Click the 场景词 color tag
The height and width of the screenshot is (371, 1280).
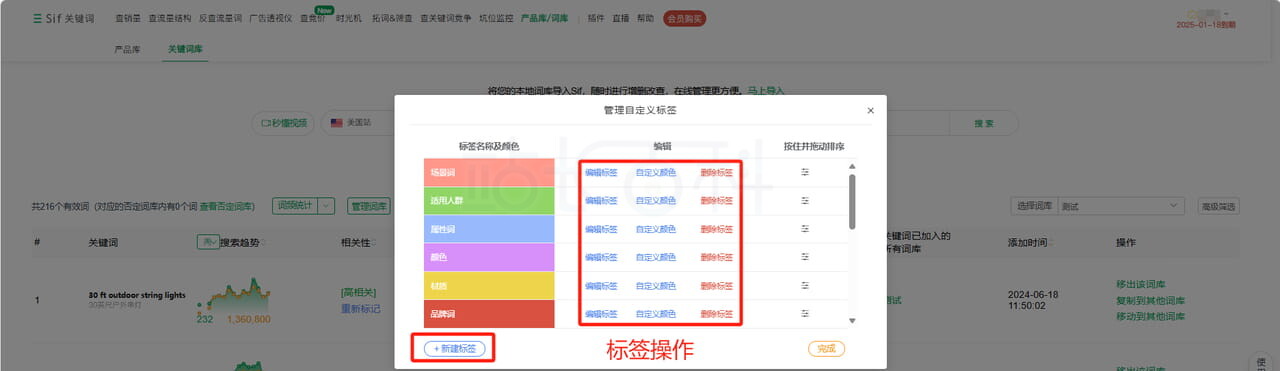click(489, 172)
